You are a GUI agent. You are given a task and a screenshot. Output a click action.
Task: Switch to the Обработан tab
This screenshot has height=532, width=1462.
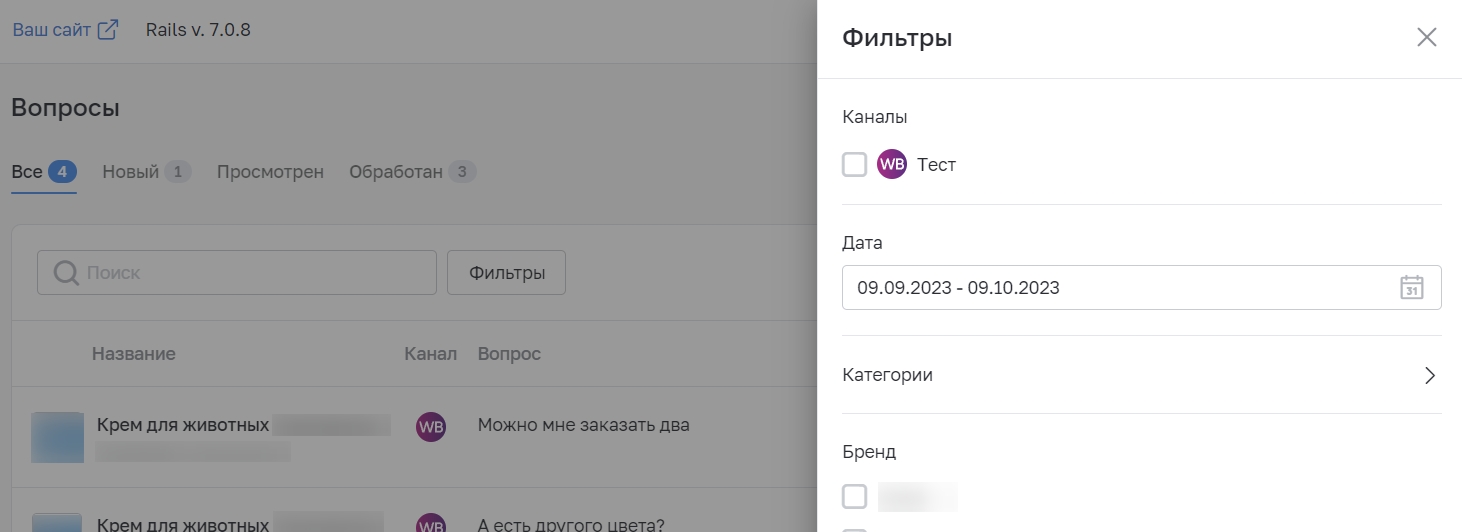tap(412, 172)
